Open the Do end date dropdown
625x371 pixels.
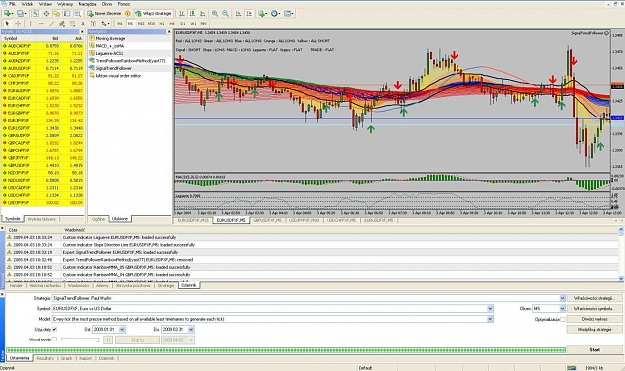pos(191,330)
